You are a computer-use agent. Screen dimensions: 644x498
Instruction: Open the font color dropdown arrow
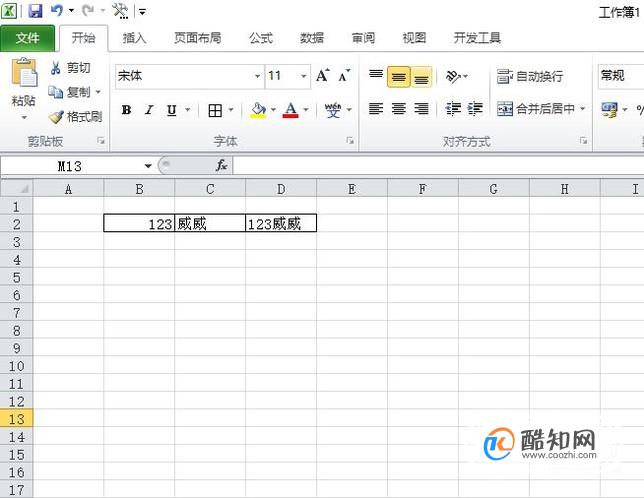(x=306, y=110)
